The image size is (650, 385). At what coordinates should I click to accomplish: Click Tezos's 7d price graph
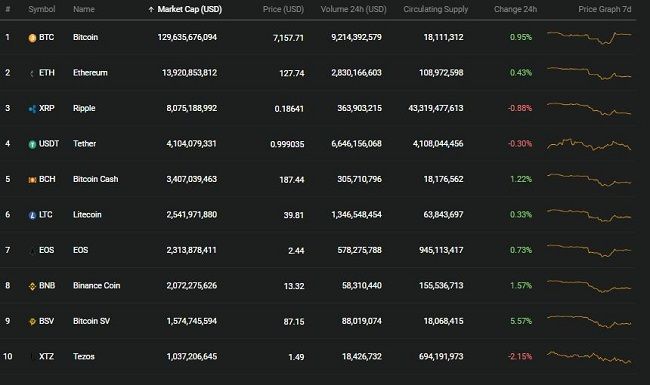click(589, 357)
